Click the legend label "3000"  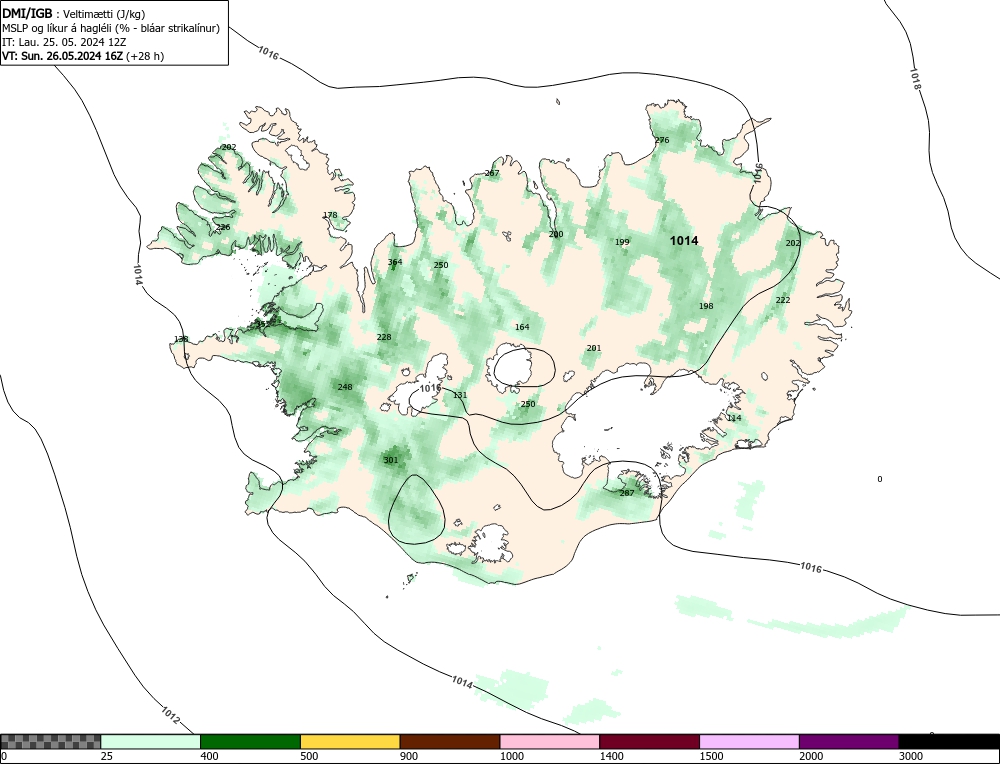[911, 756]
